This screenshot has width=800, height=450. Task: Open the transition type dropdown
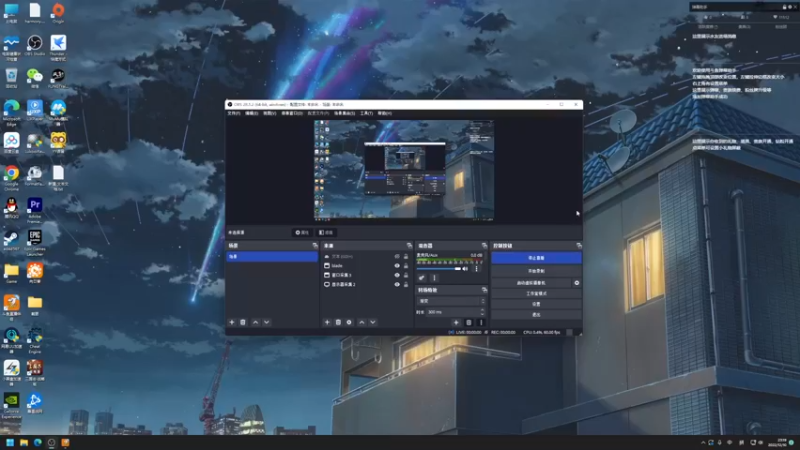point(451,301)
